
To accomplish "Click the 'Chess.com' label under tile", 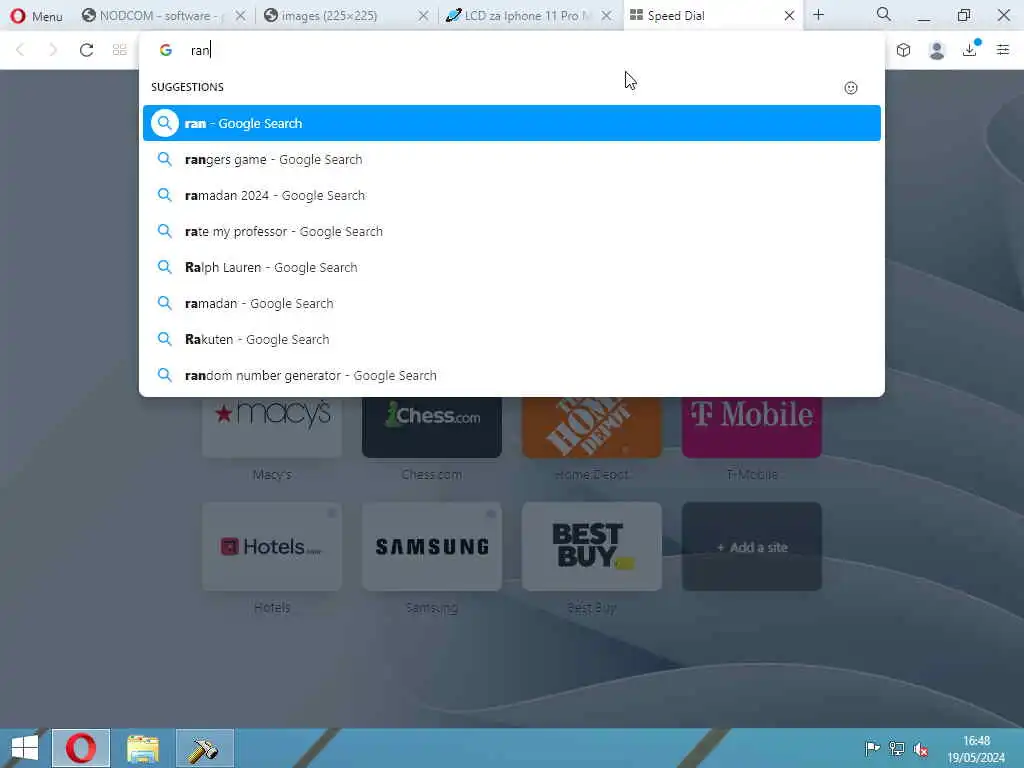I will pyautogui.click(x=432, y=475).
